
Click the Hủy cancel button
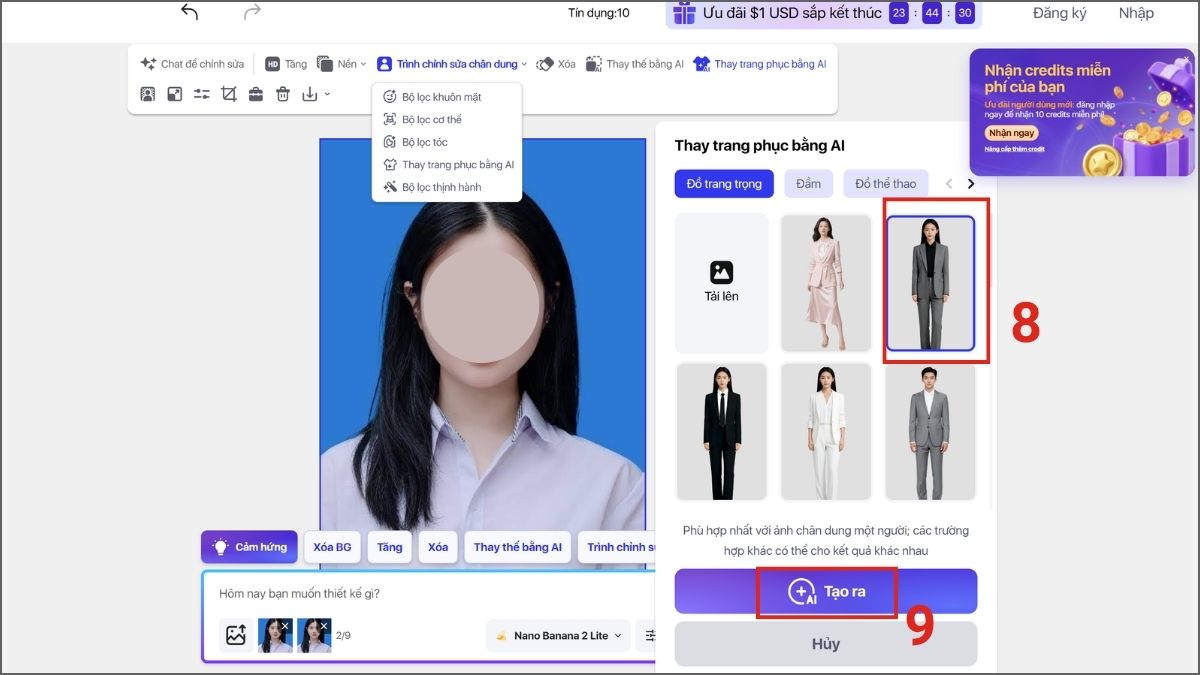point(826,644)
